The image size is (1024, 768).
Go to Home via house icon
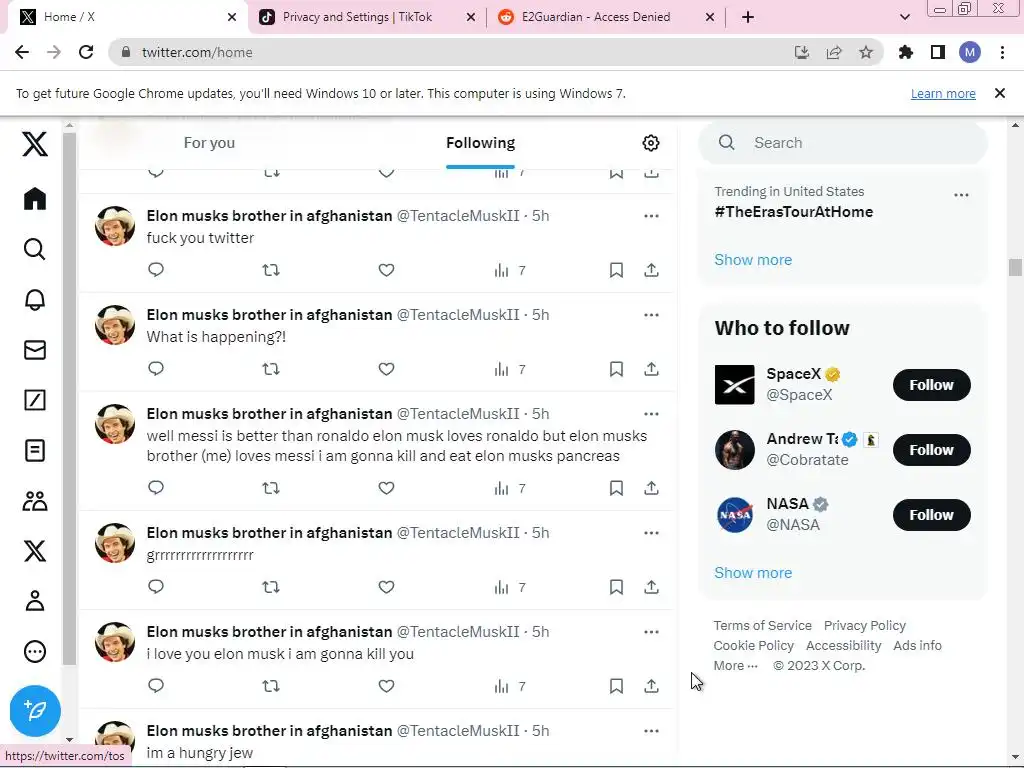(x=35, y=199)
